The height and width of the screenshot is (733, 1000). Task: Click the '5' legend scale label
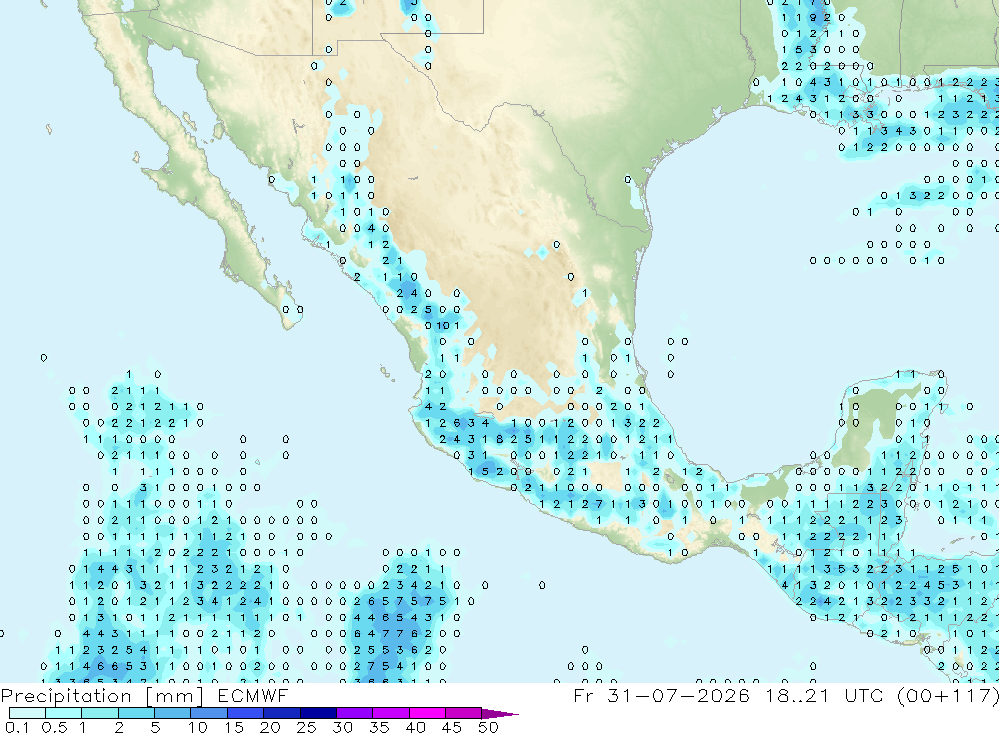pos(155,727)
